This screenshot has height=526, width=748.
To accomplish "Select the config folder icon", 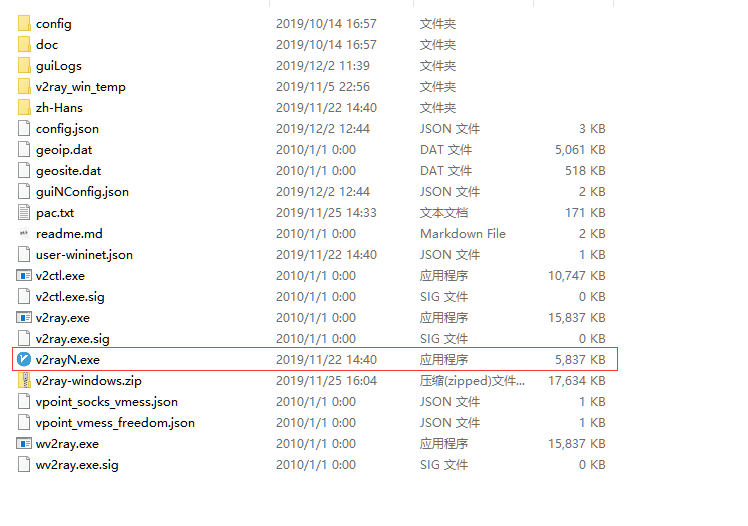I will click(x=25, y=23).
